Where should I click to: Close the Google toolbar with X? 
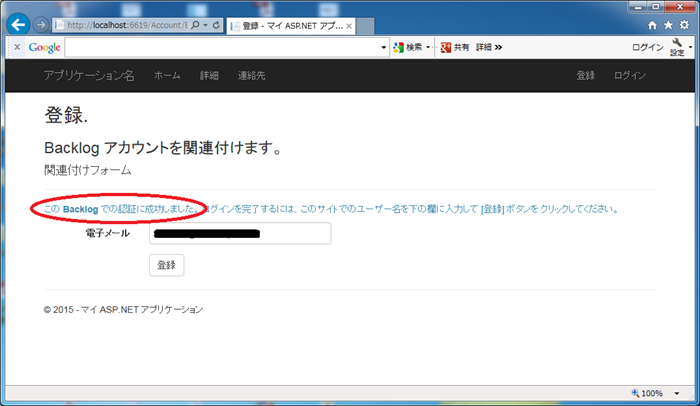tap(17, 47)
